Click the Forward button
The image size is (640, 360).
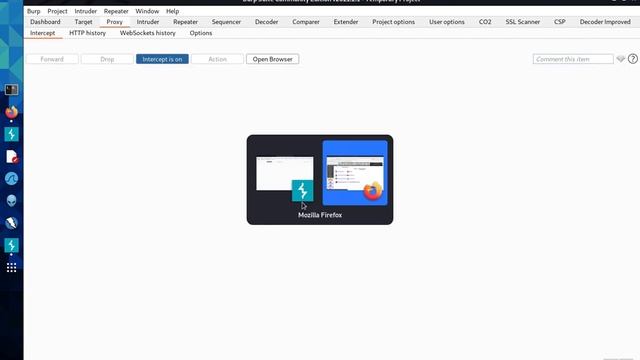pos(52,59)
